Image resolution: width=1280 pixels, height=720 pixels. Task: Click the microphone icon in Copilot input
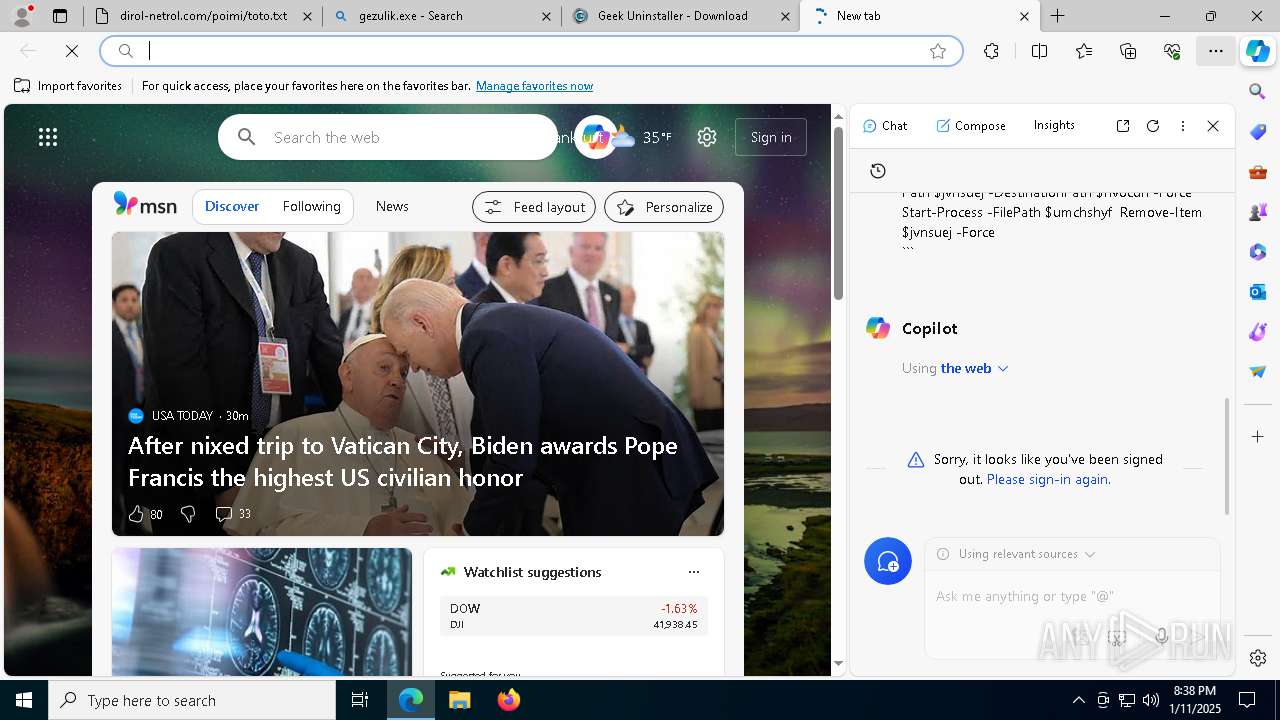(1161, 637)
